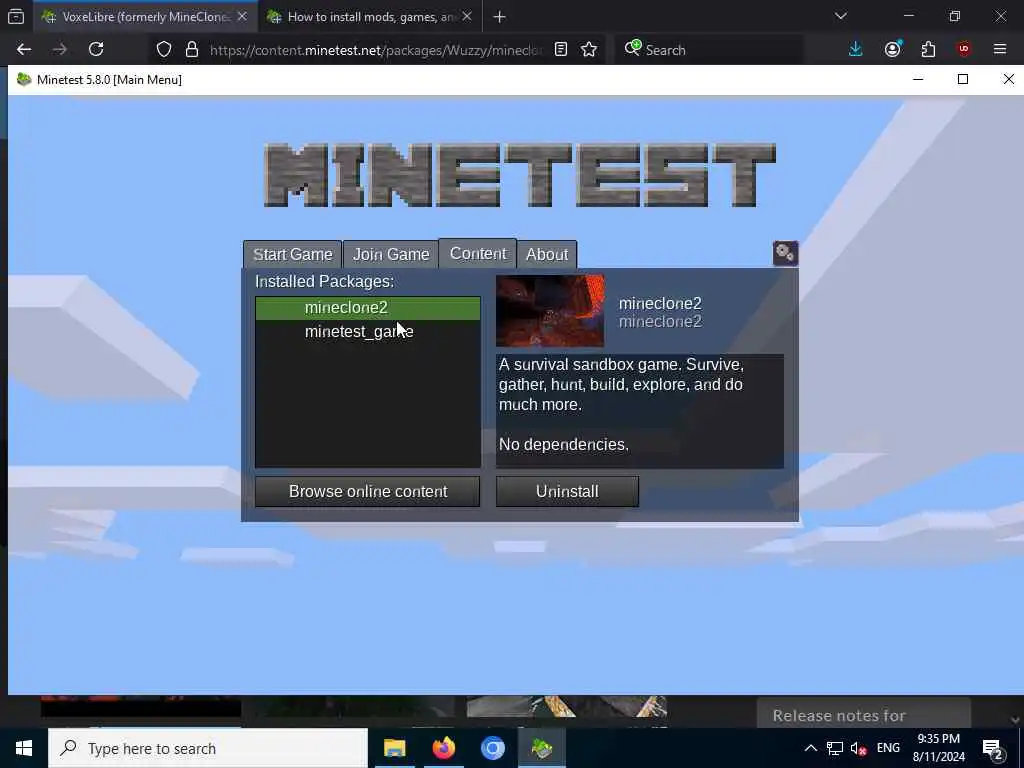The image size is (1024, 768).
Task: Open the list all tabs dropdown
Action: (841, 16)
